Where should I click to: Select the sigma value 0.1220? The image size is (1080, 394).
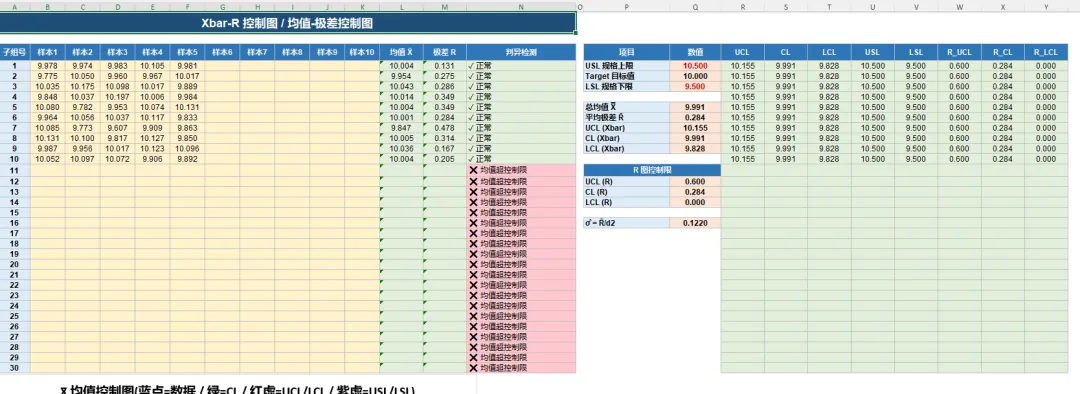(x=695, y=223)
